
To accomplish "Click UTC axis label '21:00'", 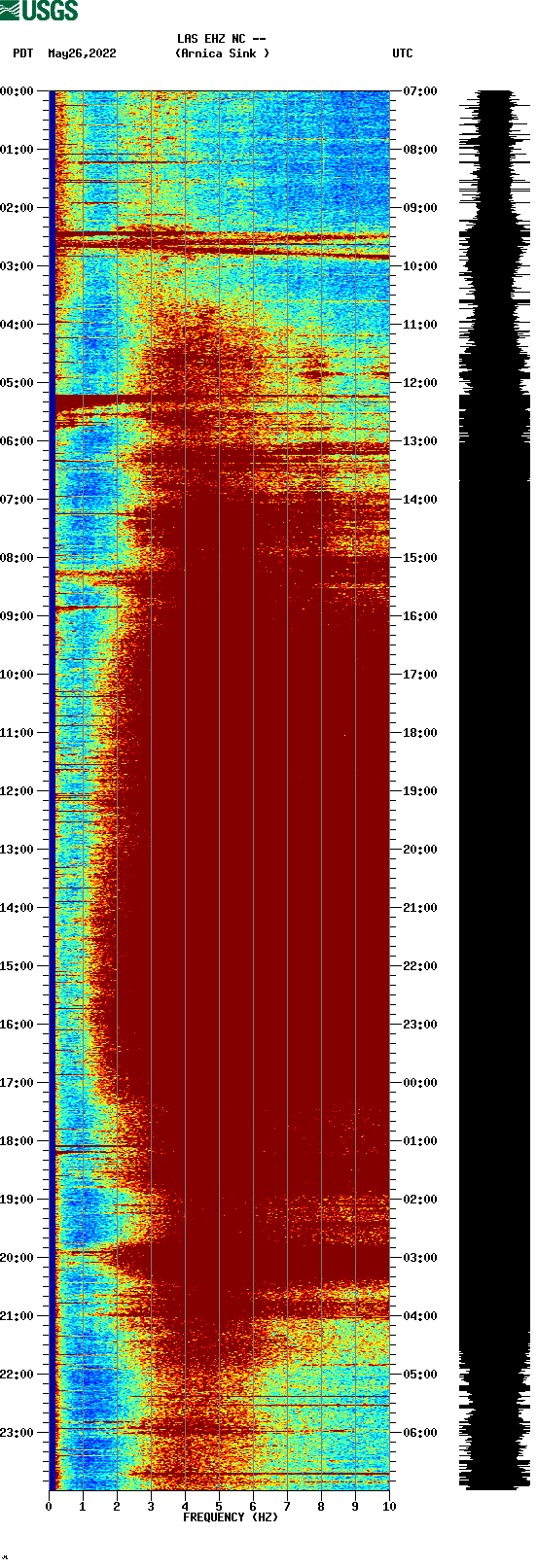I will (x=420, y=908).
